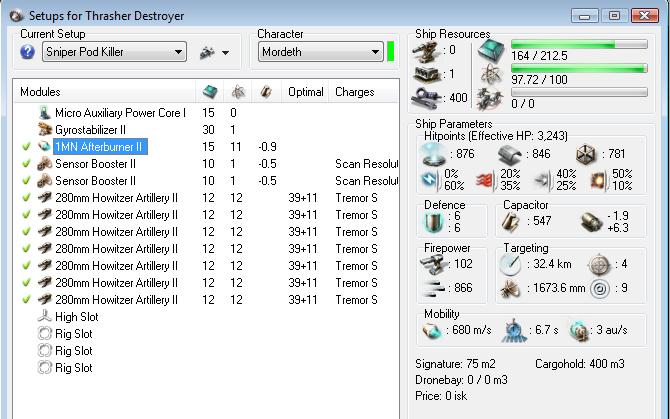Click the capacitor recharge icon showing -1.9 +6.3

pos(591,222)
